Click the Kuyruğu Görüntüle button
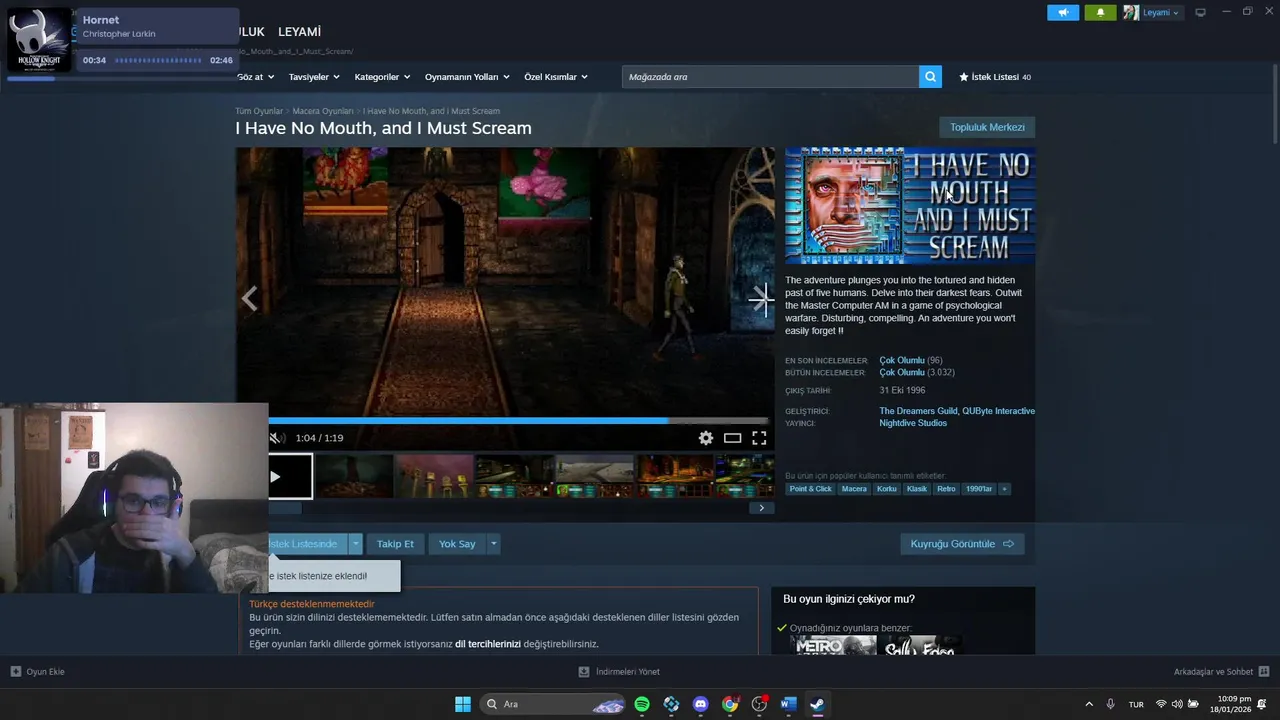Screen dimensions: 1280x720 [x=962, y=544]
